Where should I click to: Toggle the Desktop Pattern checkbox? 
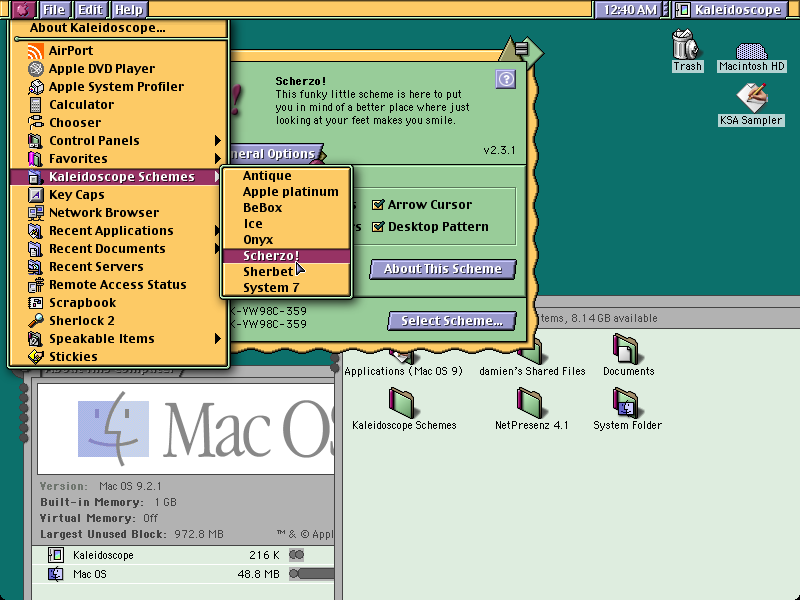point(378,227)
